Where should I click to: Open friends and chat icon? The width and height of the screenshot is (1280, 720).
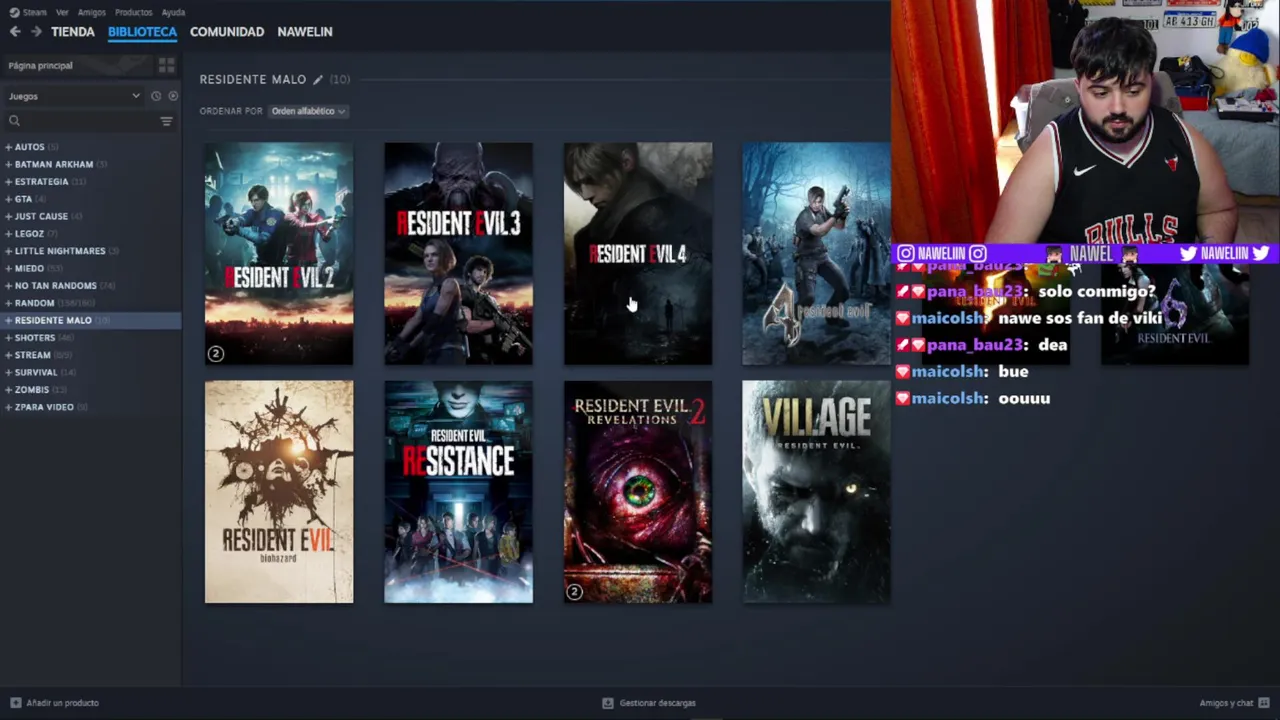(x=1264, y=703)
